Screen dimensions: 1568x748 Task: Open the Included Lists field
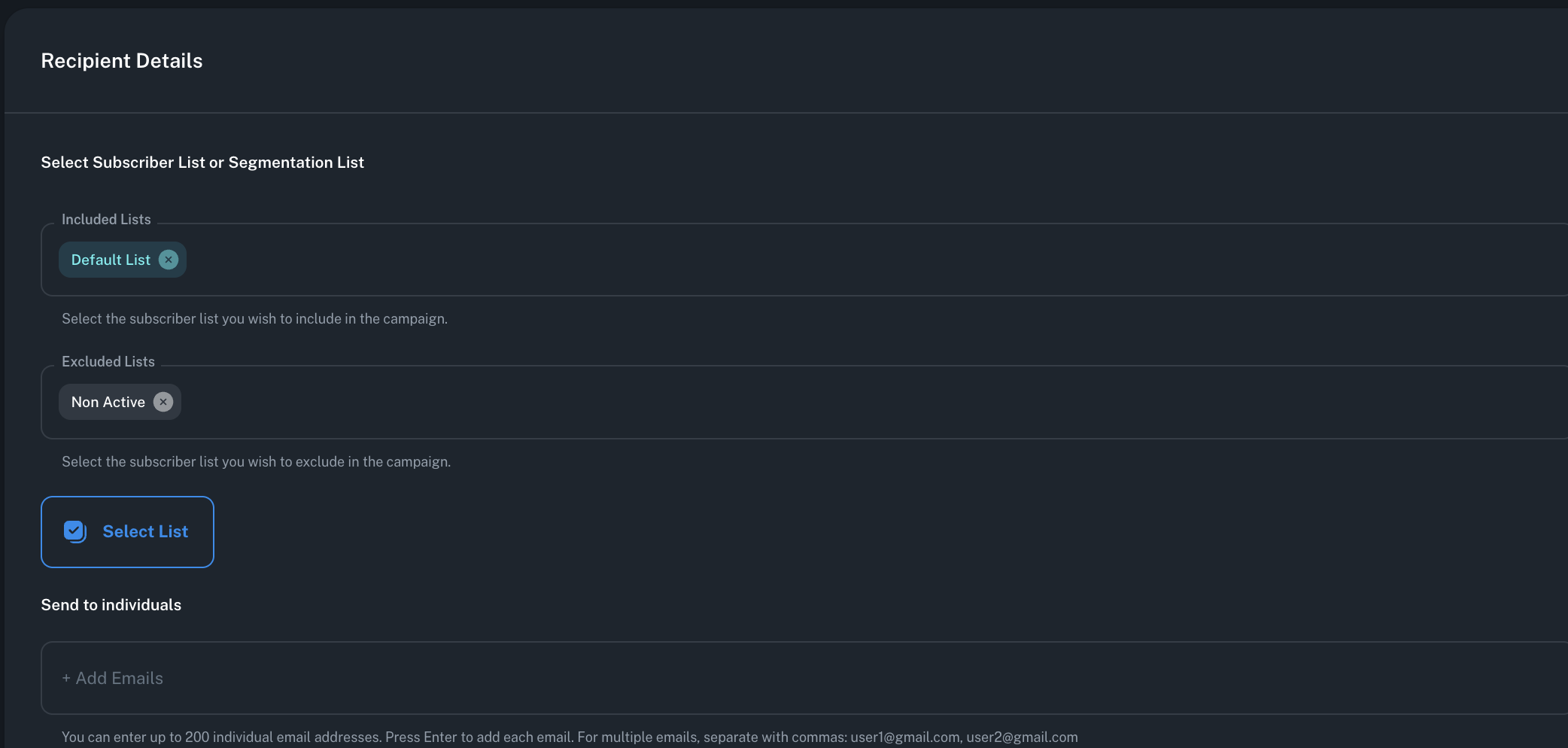click(828, 260)
